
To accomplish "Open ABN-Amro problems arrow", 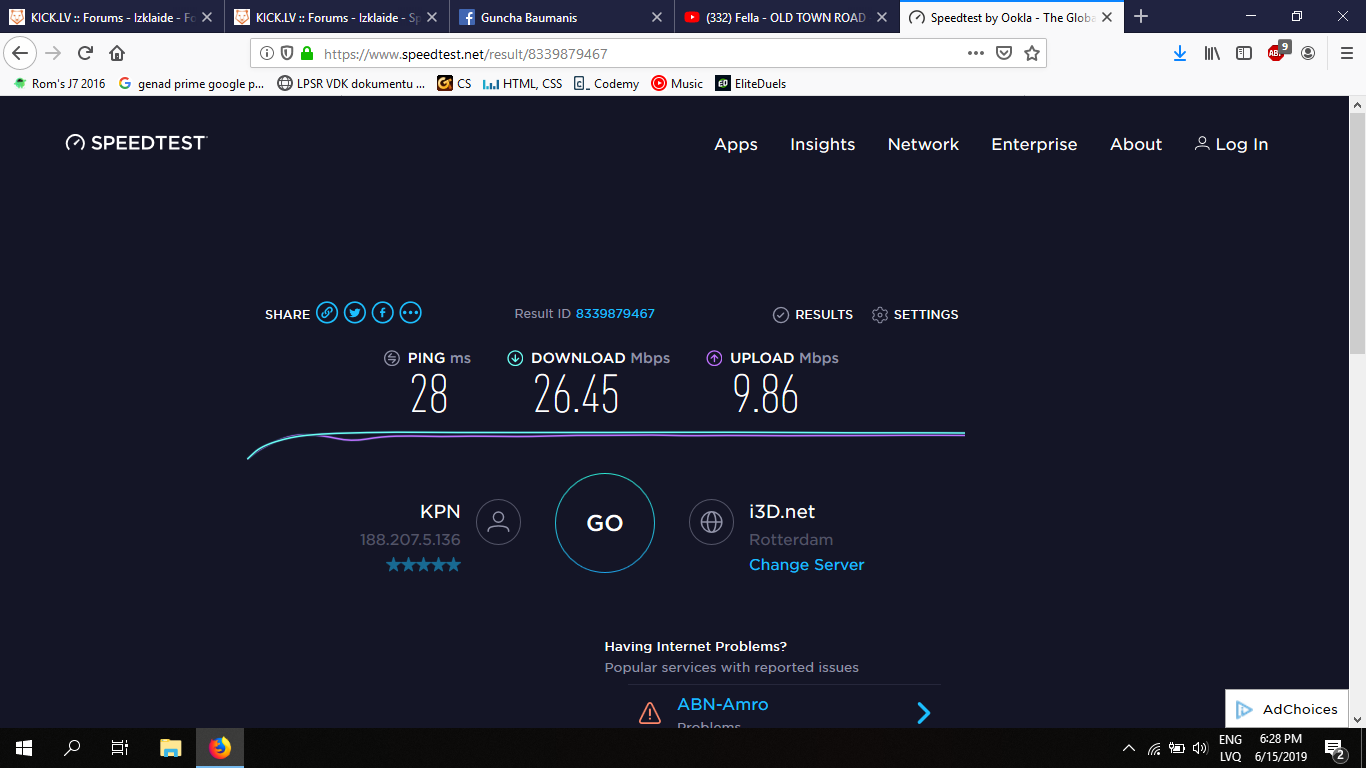I will pyautogui.click(x=924, y=712).
